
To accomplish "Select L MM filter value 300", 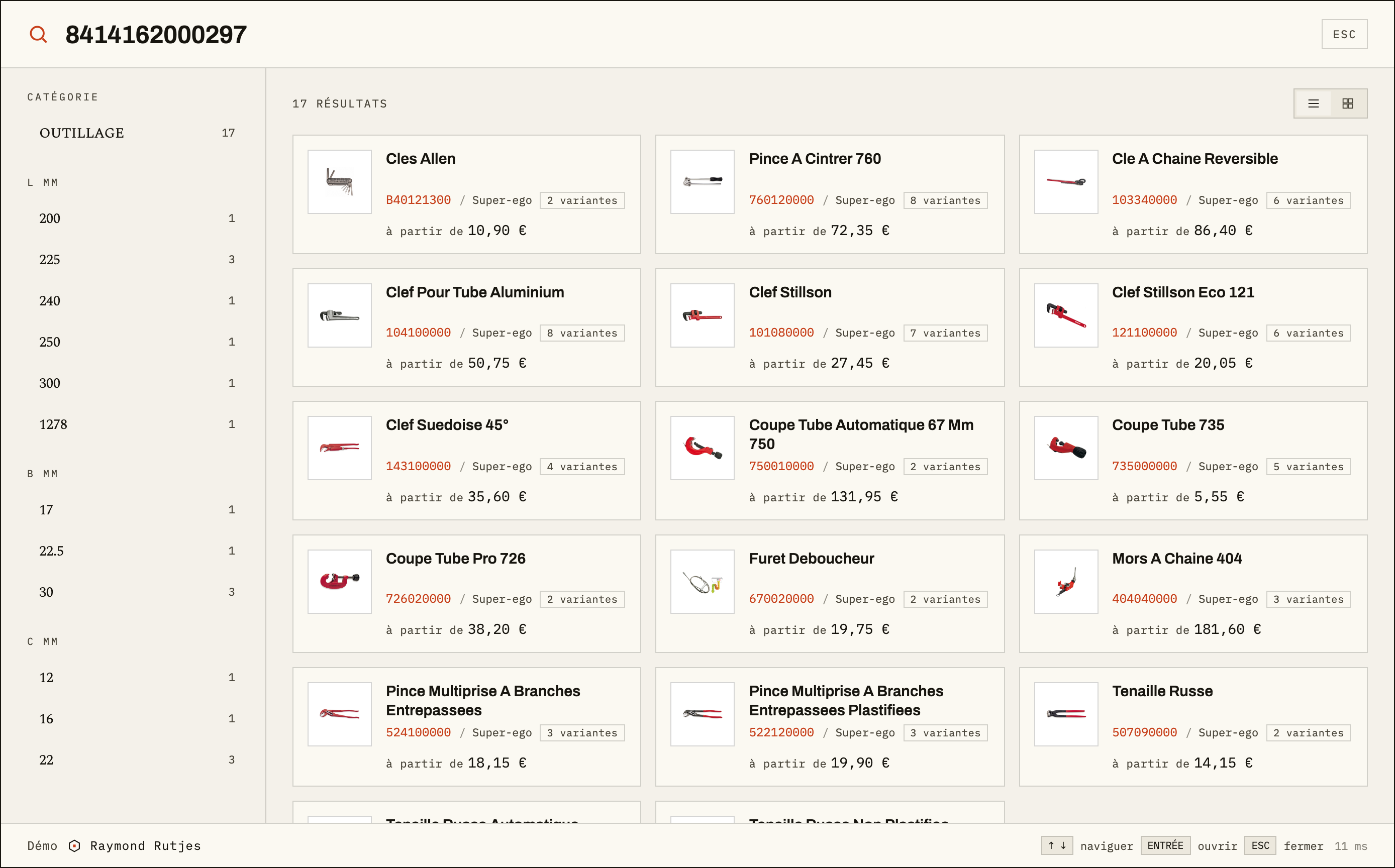I will [137, 383].
